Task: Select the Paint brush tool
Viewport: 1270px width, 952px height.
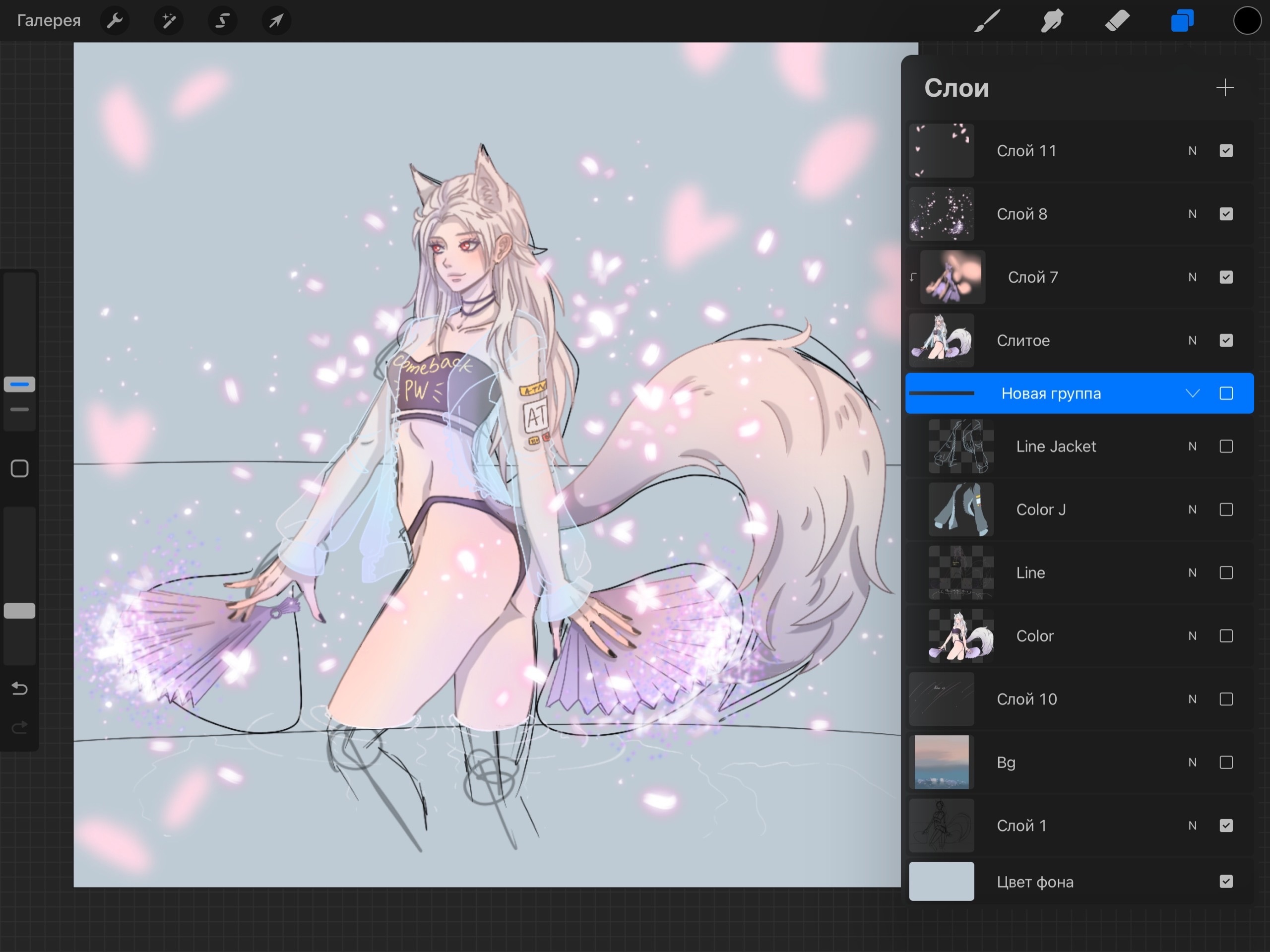Action: (987, 21)
